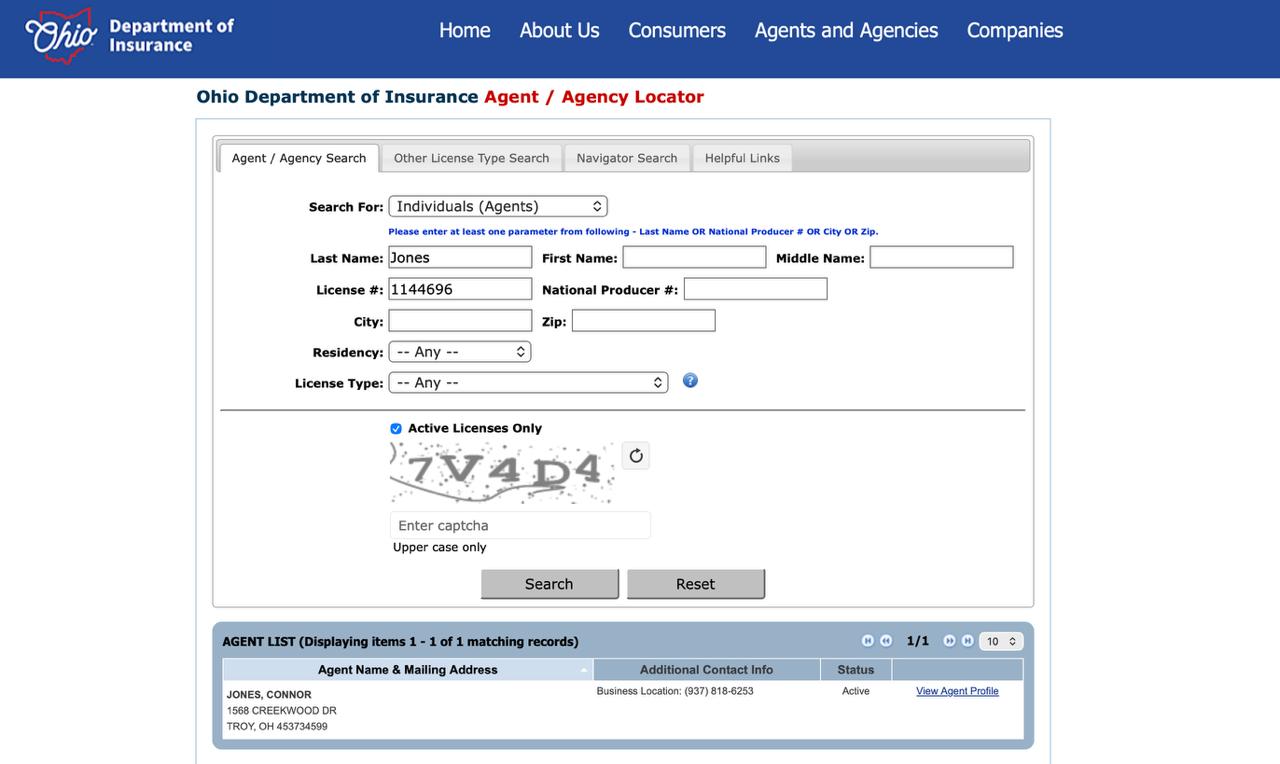This screenshot has width=1280, height=764.
Task: Select agent name JONES, CONNOR
Action: coord(269,695)
